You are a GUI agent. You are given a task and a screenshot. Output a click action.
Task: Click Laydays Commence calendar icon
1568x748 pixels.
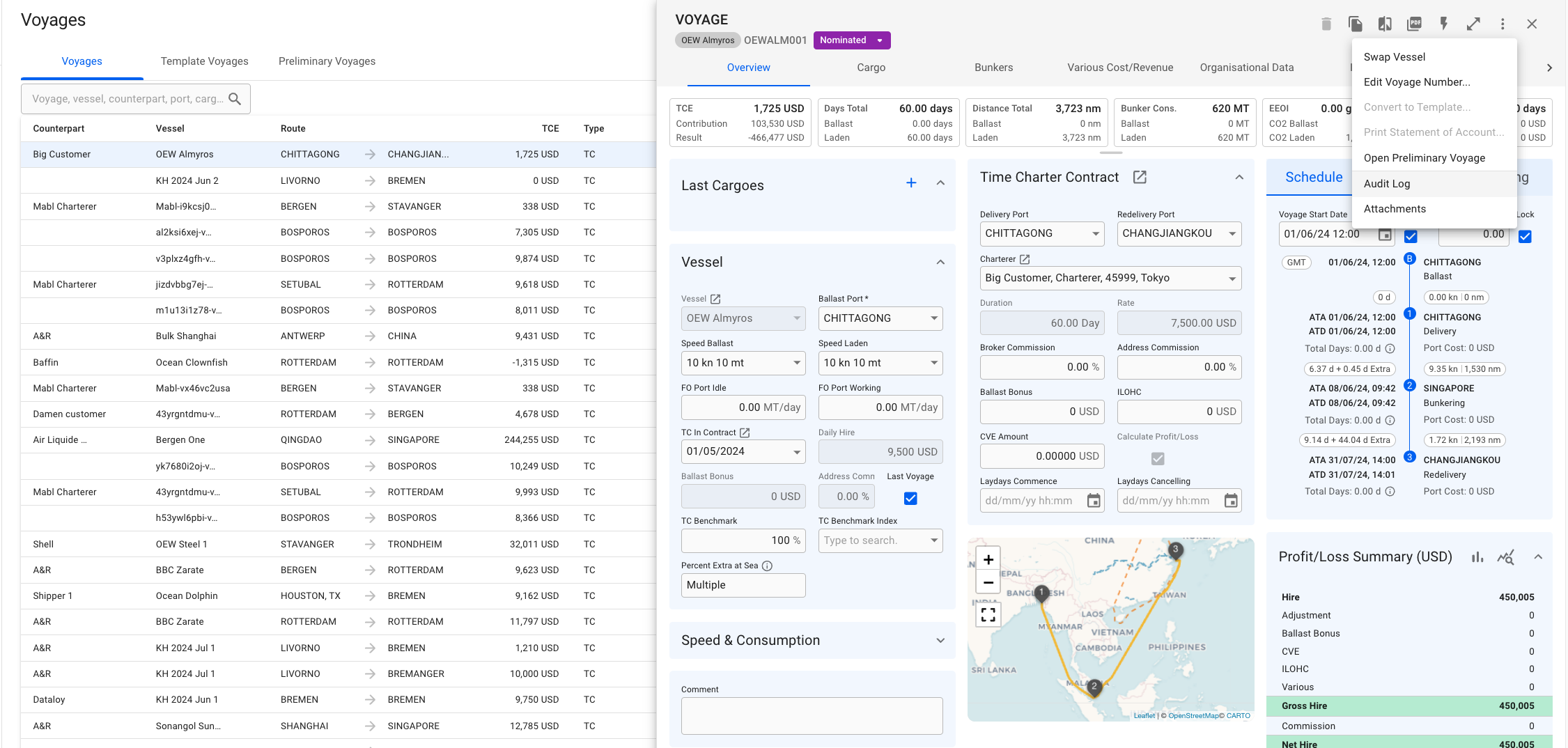(1094, 501)
